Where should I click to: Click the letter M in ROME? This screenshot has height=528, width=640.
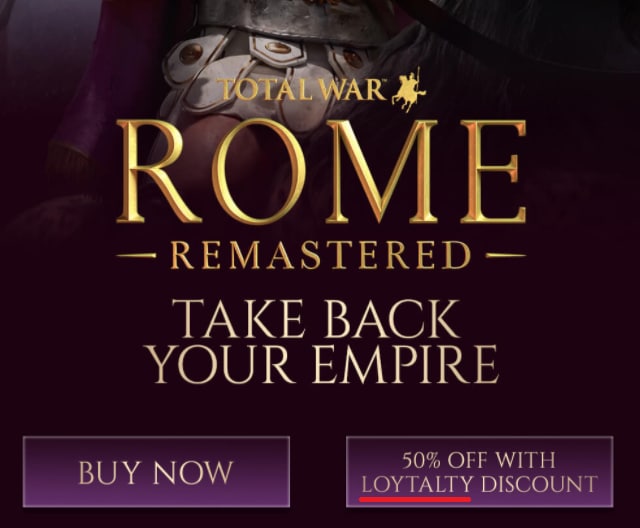point(382,172)
